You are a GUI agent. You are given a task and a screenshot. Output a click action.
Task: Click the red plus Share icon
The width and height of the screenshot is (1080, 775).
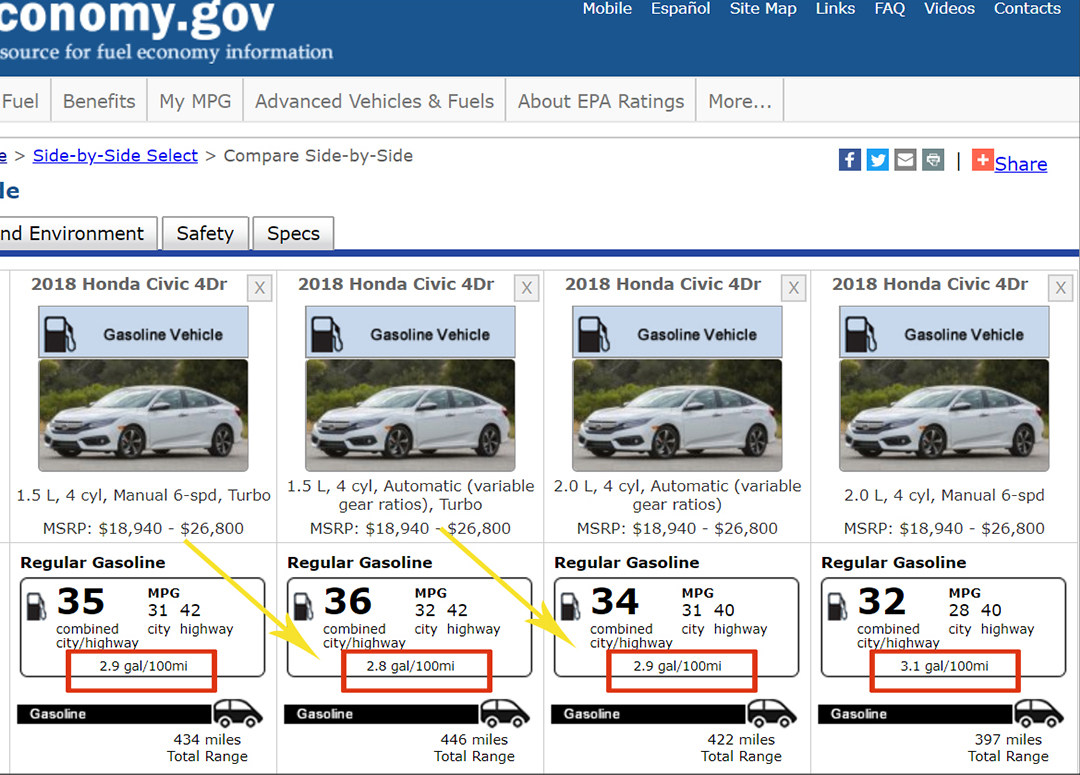(982, 160)
